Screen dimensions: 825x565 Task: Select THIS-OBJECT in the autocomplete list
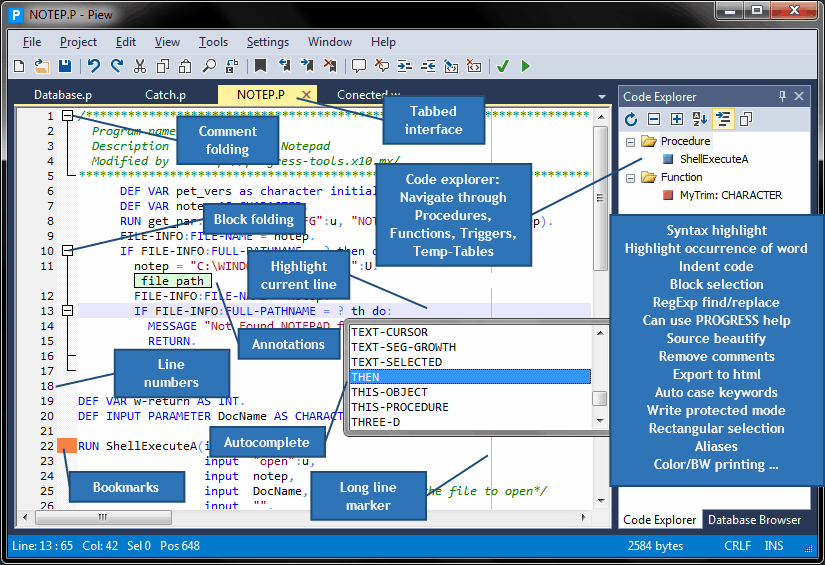pos(390,392)
